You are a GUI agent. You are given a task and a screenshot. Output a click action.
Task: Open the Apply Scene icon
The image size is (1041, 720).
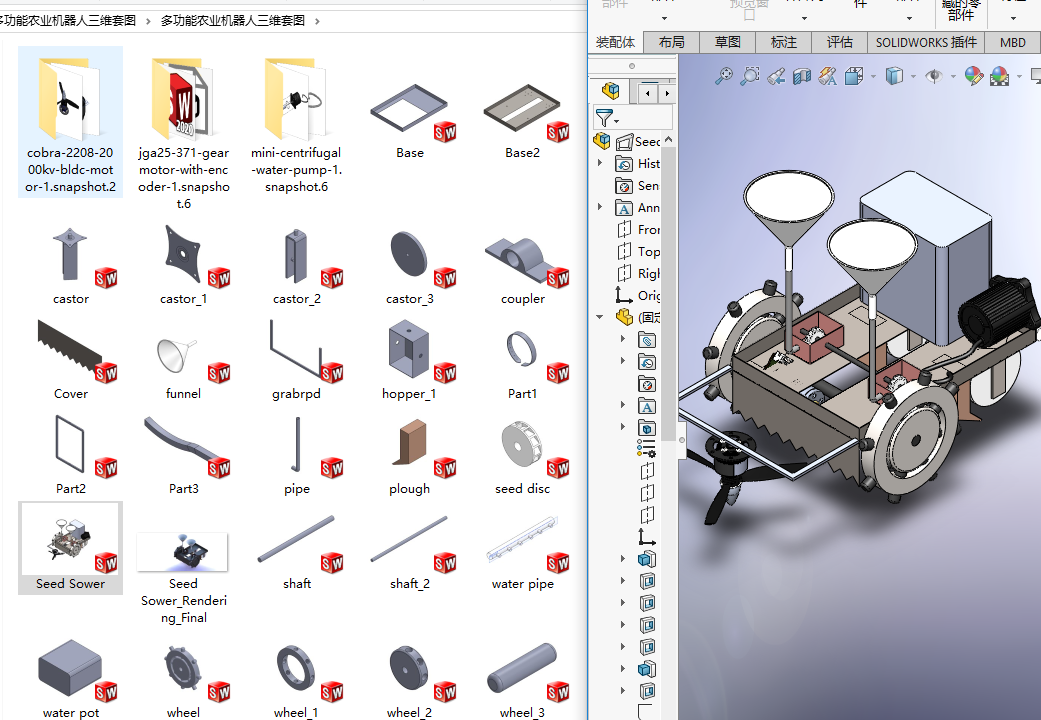point(999,76)
